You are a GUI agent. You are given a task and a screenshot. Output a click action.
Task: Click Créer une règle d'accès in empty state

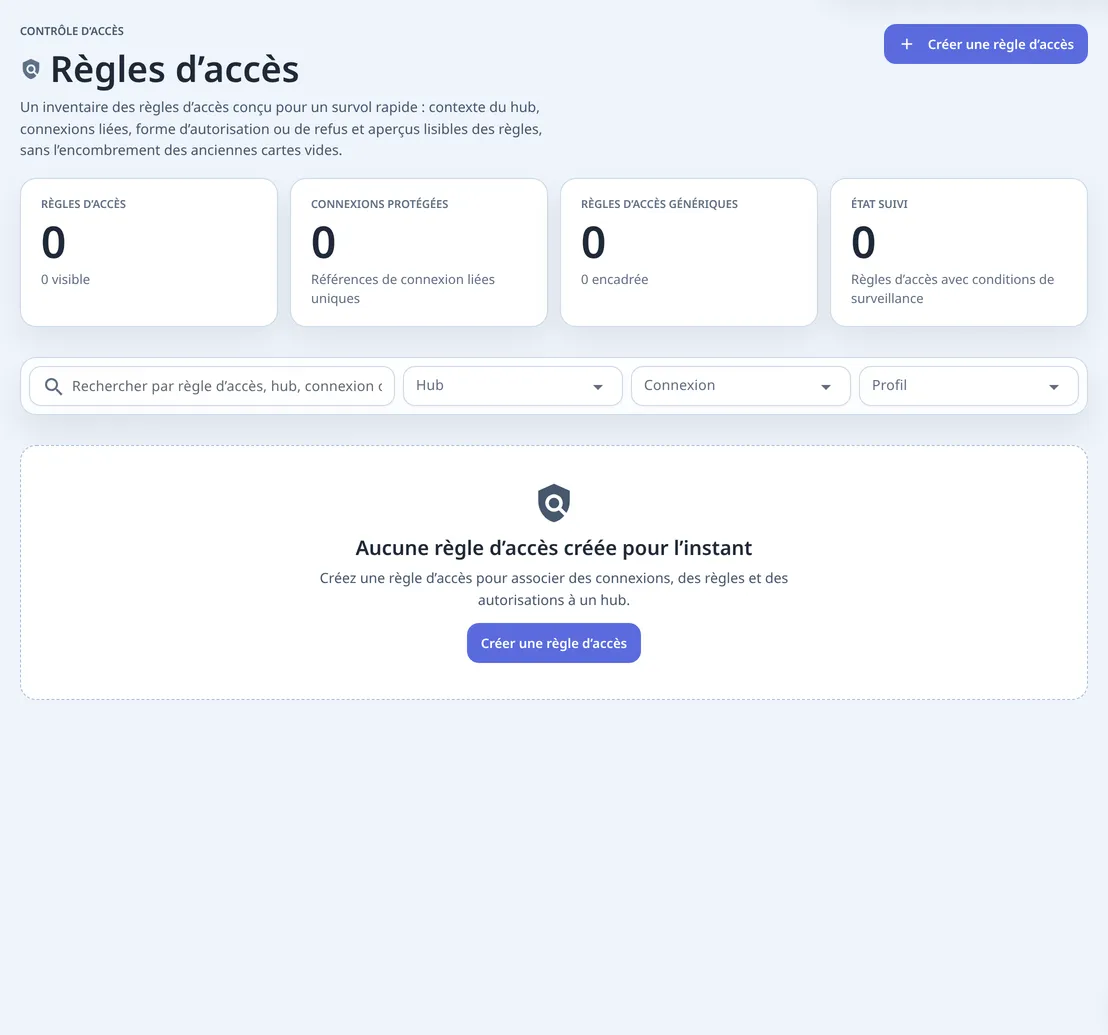tap(554, 643)
